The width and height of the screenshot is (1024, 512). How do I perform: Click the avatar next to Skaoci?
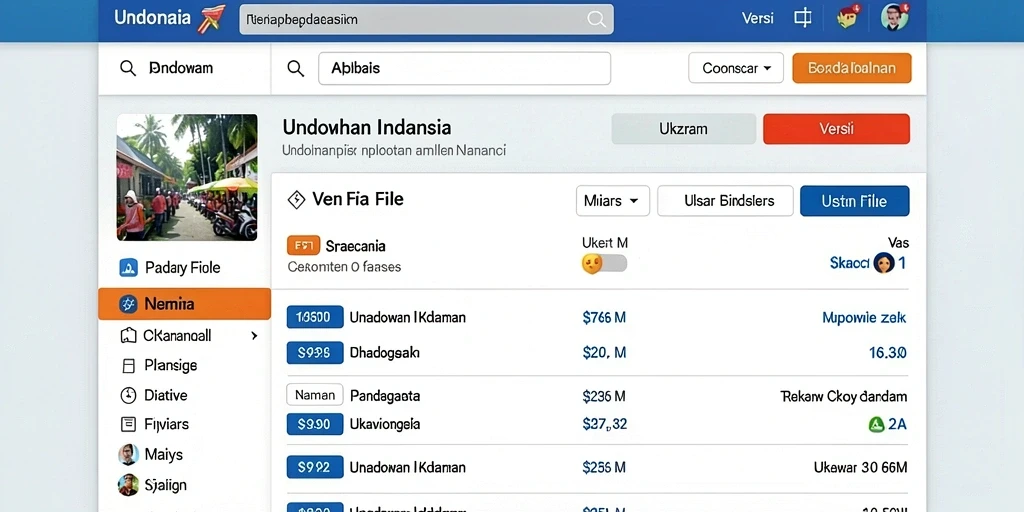pyautogui.click(x=883, y=263)
